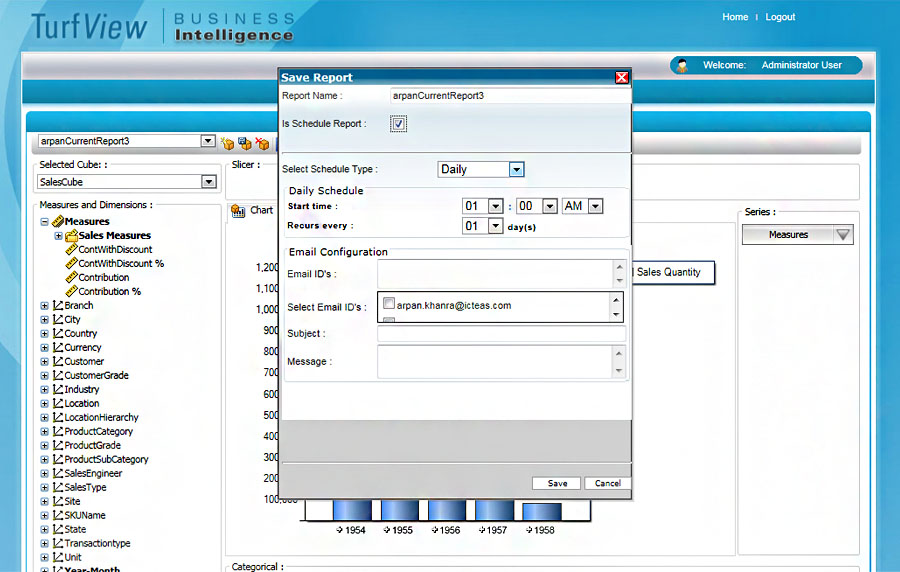
Task: Click the Site dimension axis icon
Action: (x=58, y=501)
